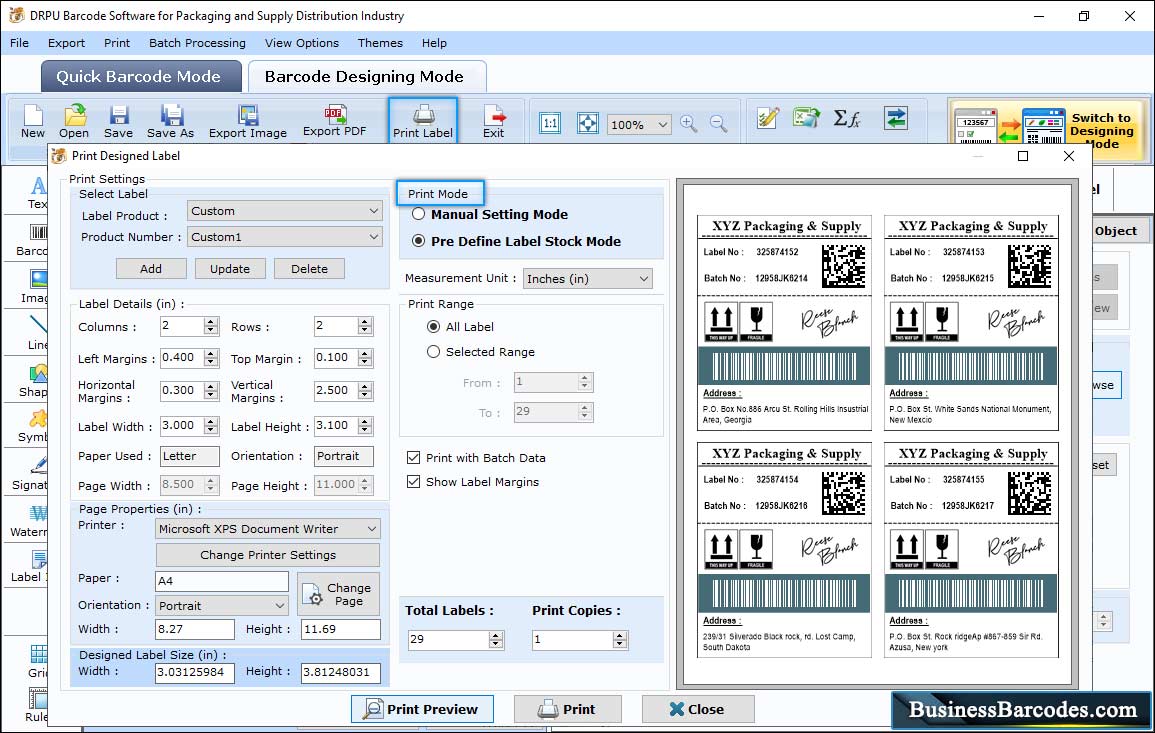
Task: Open the Batch Processing menu
Action: [197, 43]
